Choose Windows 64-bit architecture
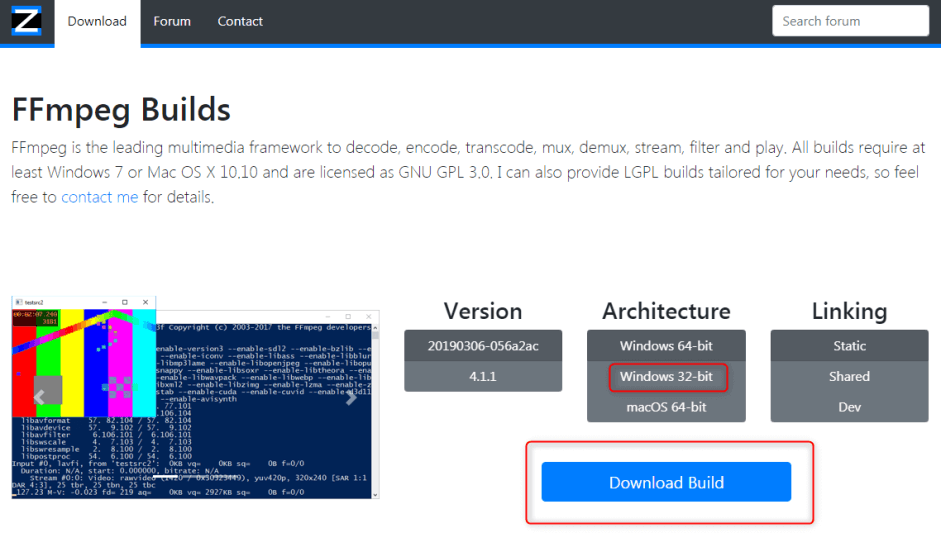Viewport: 941px width, 533px height. (x=666, y=346)
